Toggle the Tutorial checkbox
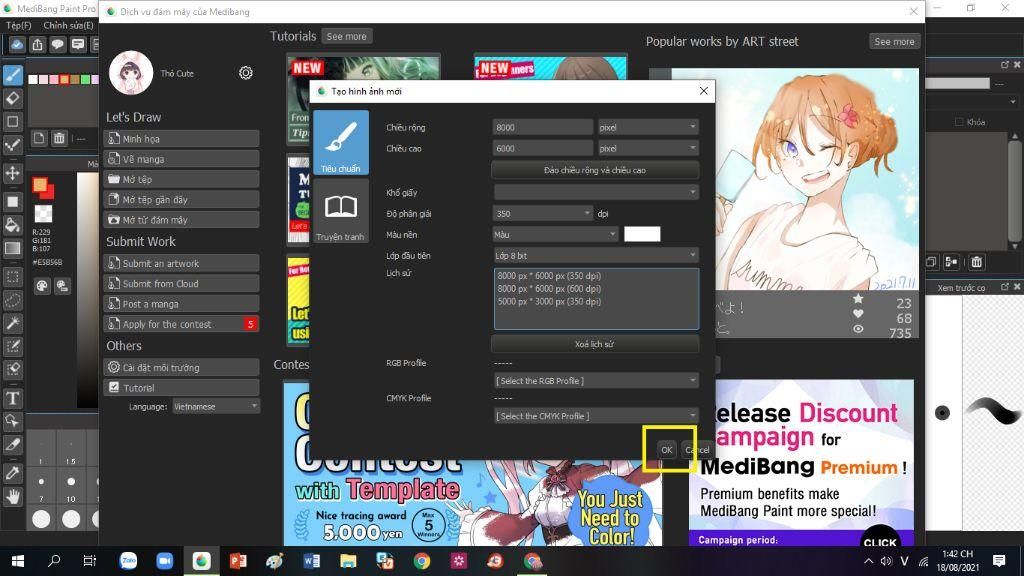Image resolution: width=1024 pixels, height=576 pixels. click(114, 387)
